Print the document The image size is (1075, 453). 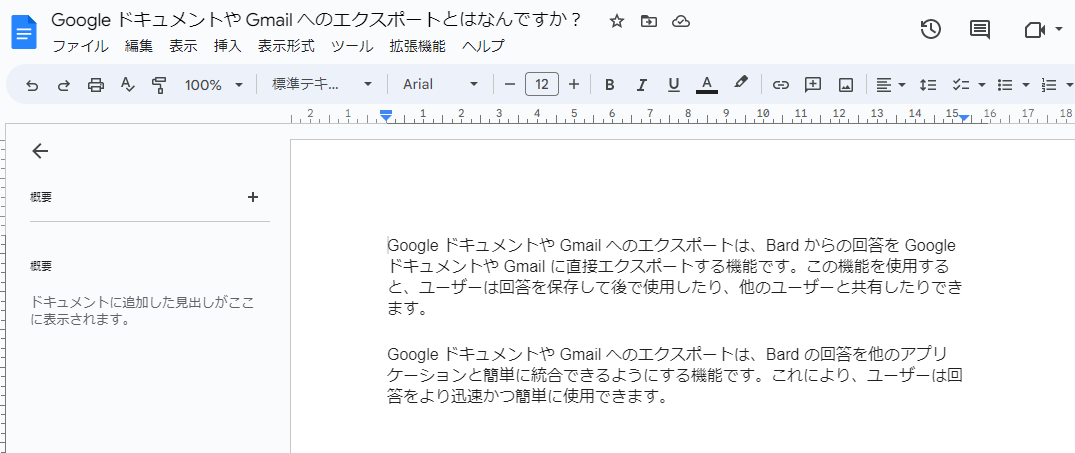click(x=96, y=85)
